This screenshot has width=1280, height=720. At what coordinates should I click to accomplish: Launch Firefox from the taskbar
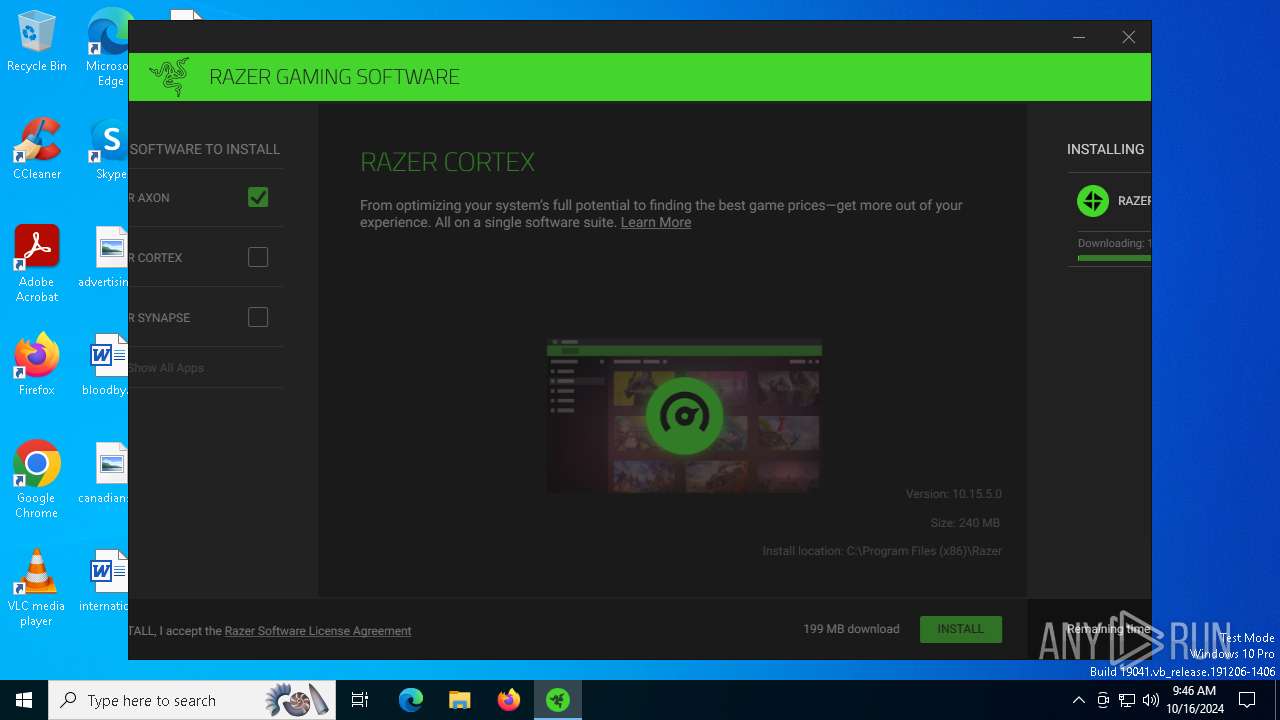tap(509, 700)
